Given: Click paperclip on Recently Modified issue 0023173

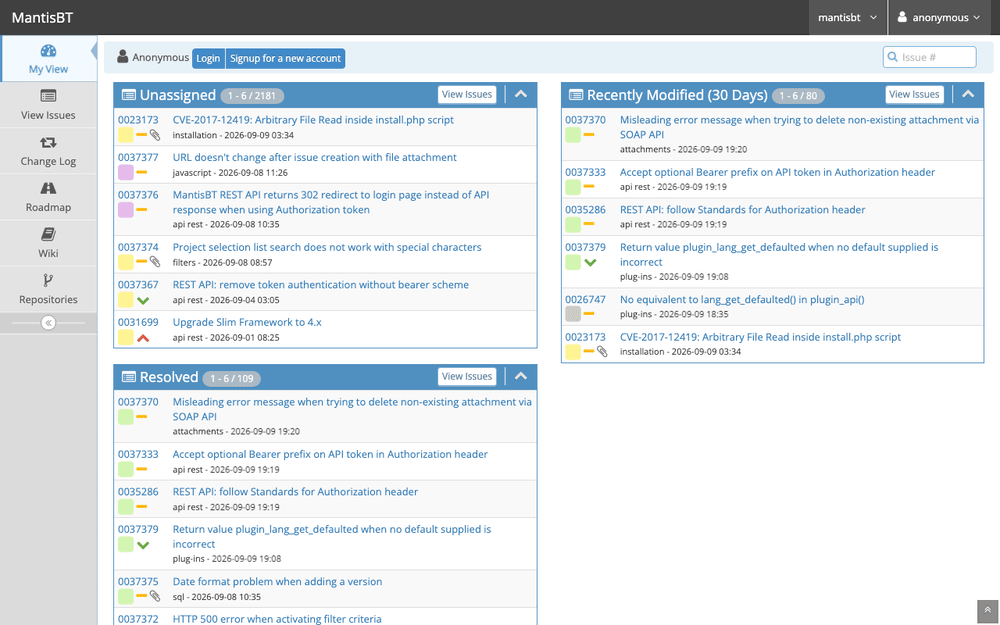Looking at the screenshot, I should coord(602,351).
